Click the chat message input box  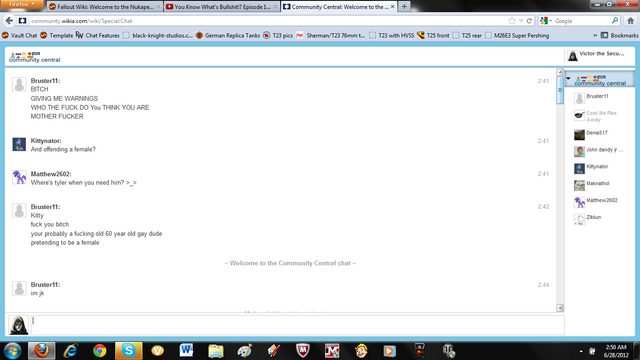tap(298, 324)
